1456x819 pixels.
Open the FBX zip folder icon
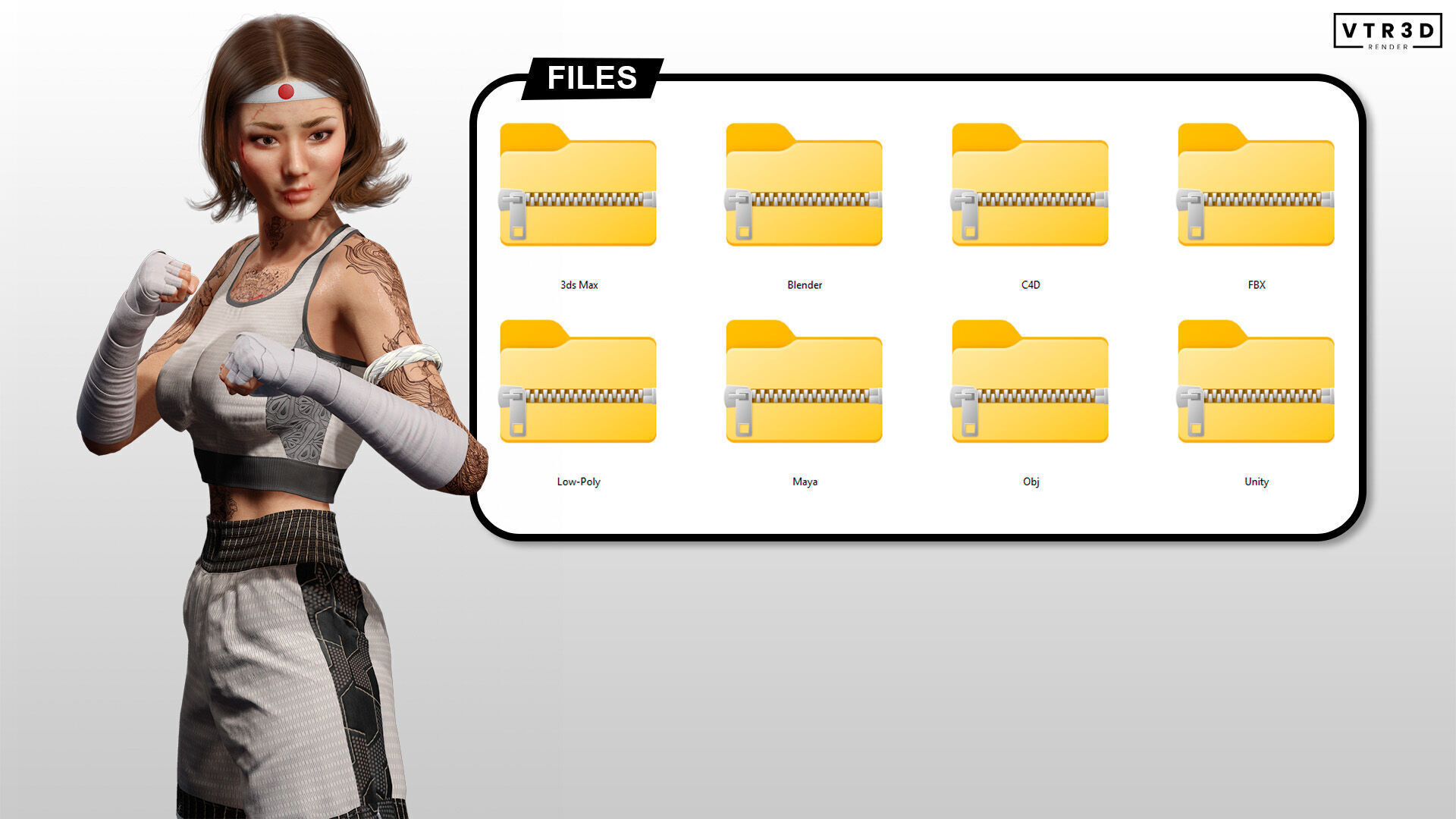[1256, 184]
